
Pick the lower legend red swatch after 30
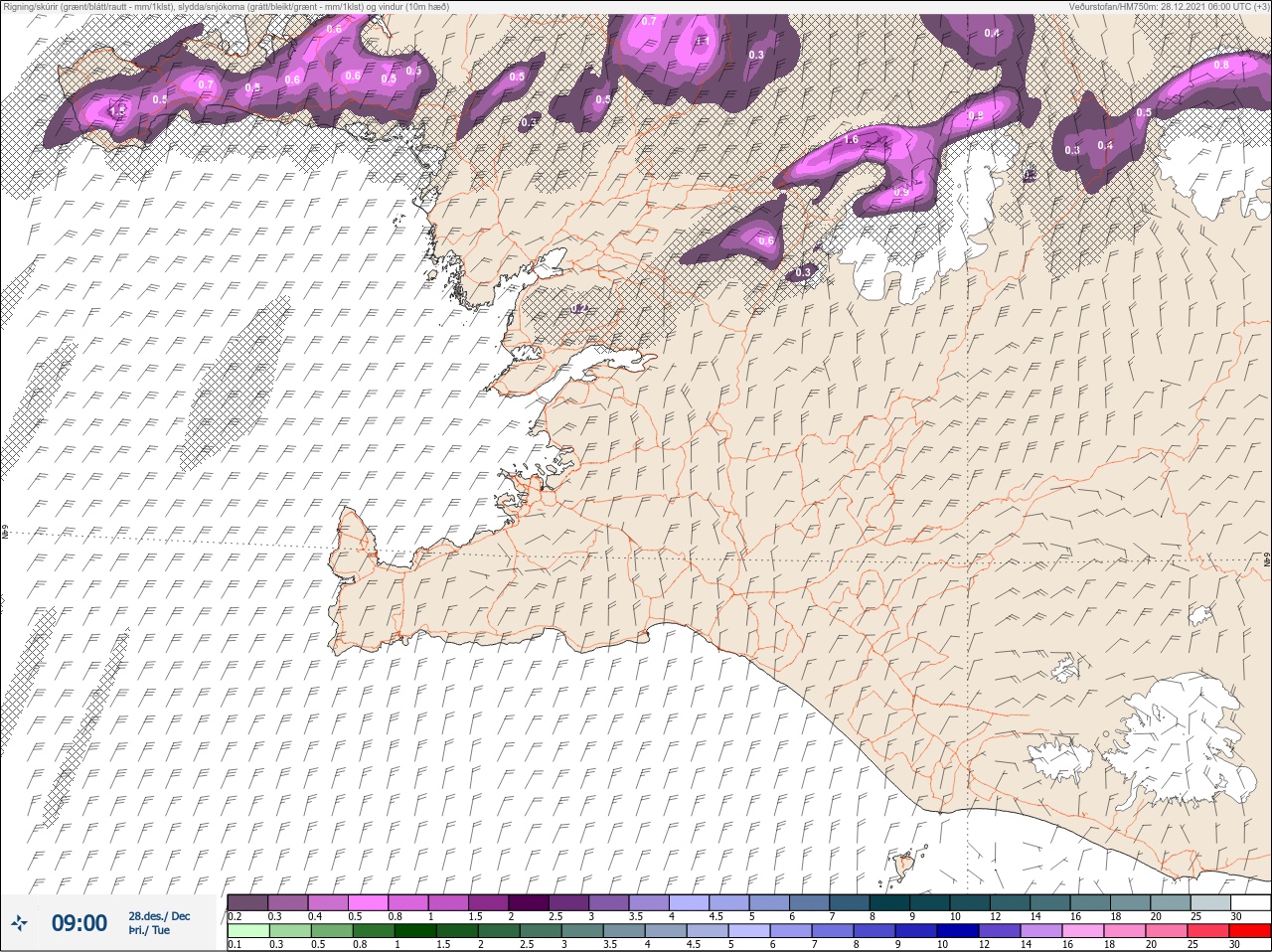pos(1252,931)
